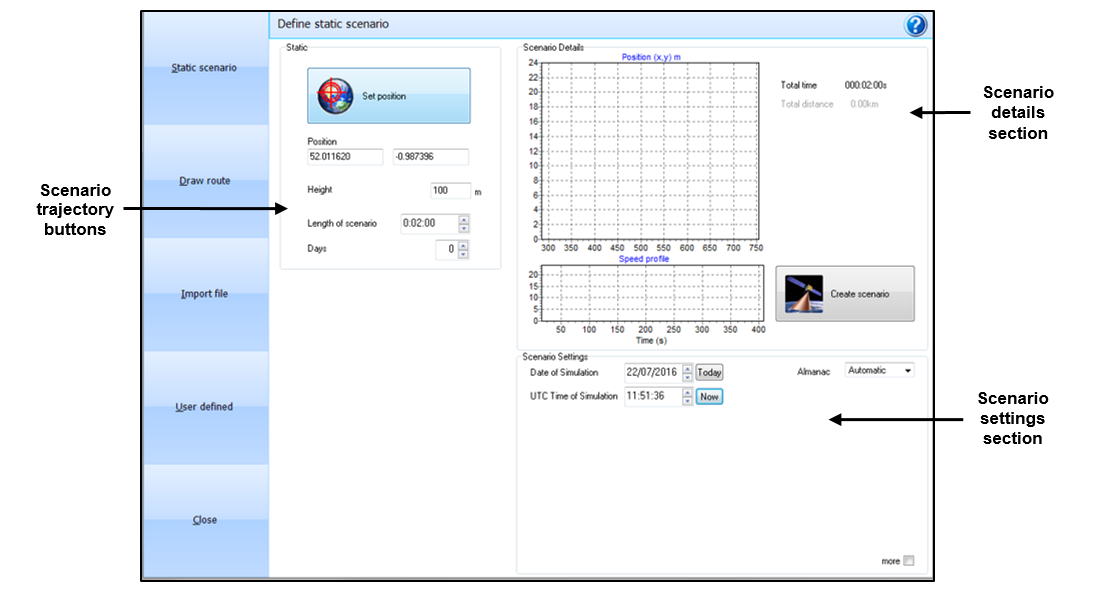Screen dimensions: 1100x598
Task: Click the longitude field showing -0.987396
Action: (x=431, y=157)
